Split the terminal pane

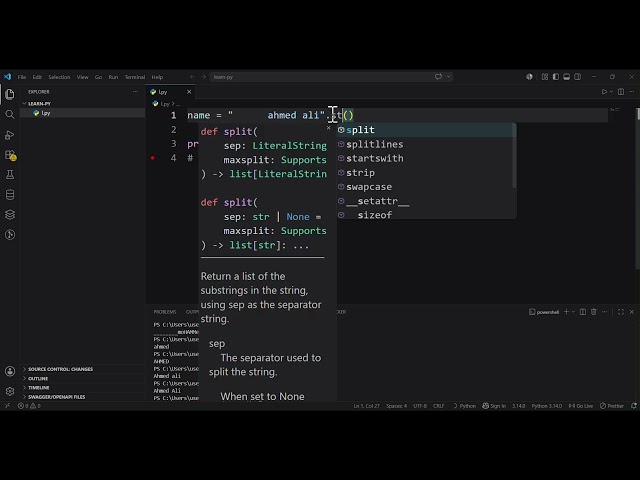pyautogui.click(x=583, y=312)
